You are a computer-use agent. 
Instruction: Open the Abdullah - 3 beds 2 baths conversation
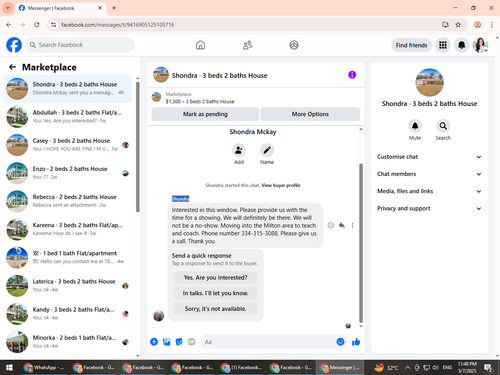pos(67,117)
